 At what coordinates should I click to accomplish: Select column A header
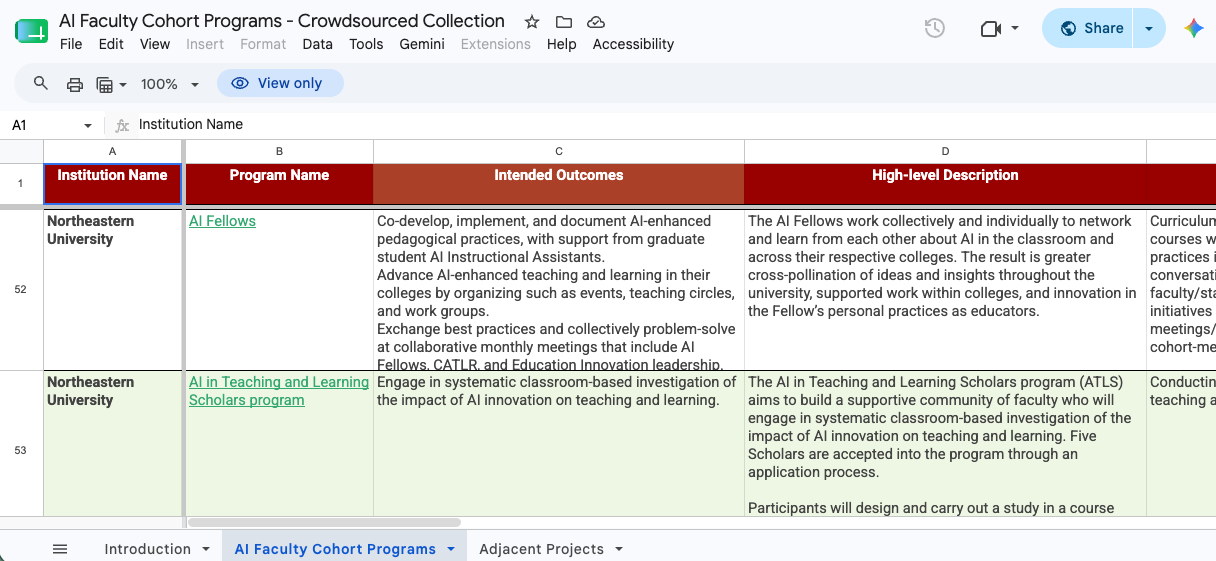click(x=112, y=151)
